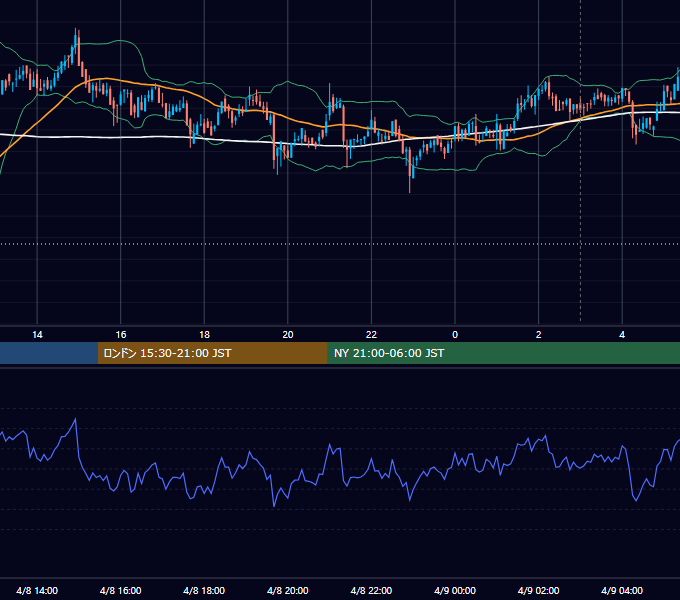
Task: Click the NY 21:00-06:00 JST session bar
Action: point(503,353)
